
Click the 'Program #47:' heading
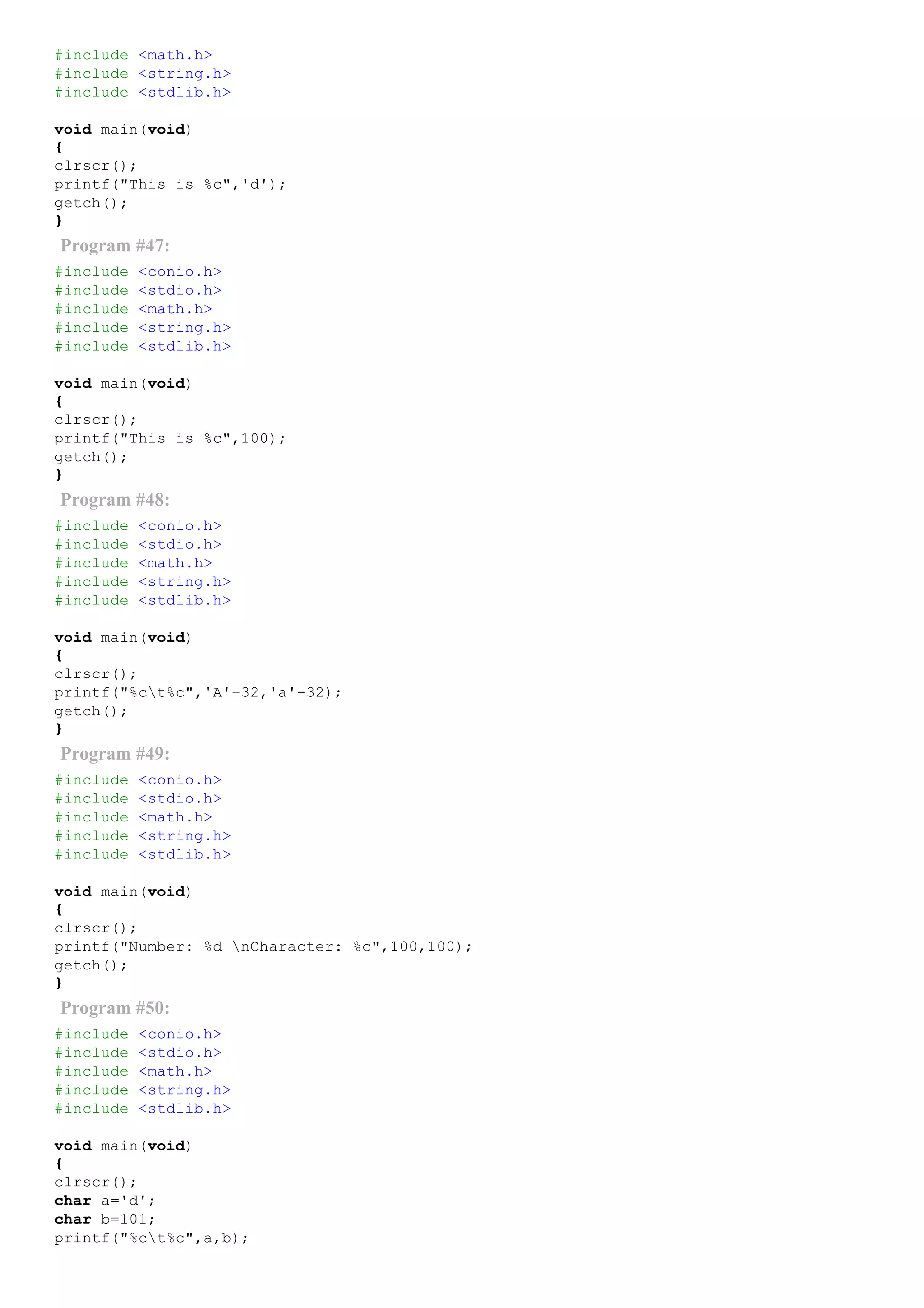coord(115,246)
